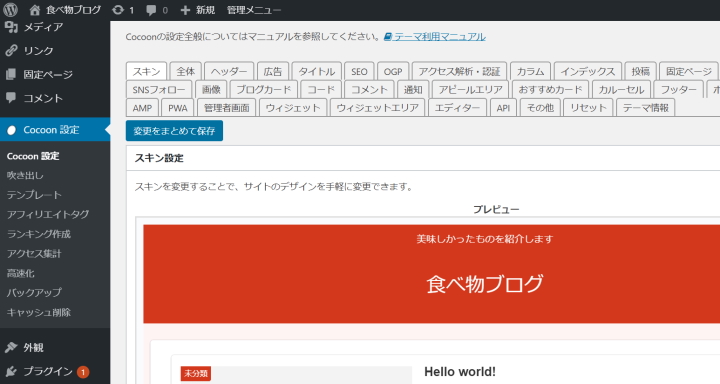Select the カラム tab

tap(530, 71)
